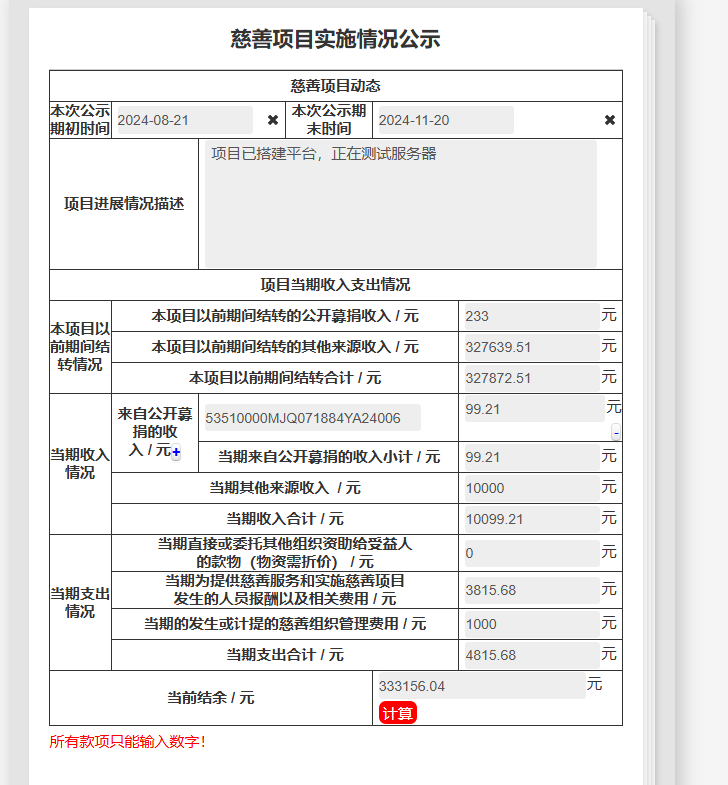
Task: Edit management fee field showing 1000
Action: pyautogui.click(x=531, y=624)
